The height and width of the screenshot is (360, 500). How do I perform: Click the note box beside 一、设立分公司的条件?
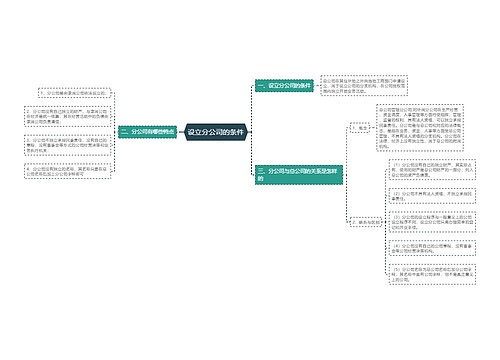pyautogui.click(x=364, y=86)
